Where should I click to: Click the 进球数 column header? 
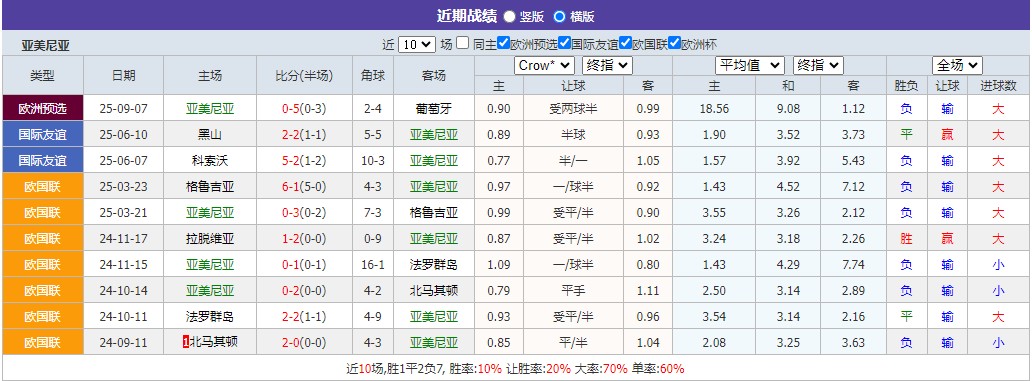click(998, 86)
